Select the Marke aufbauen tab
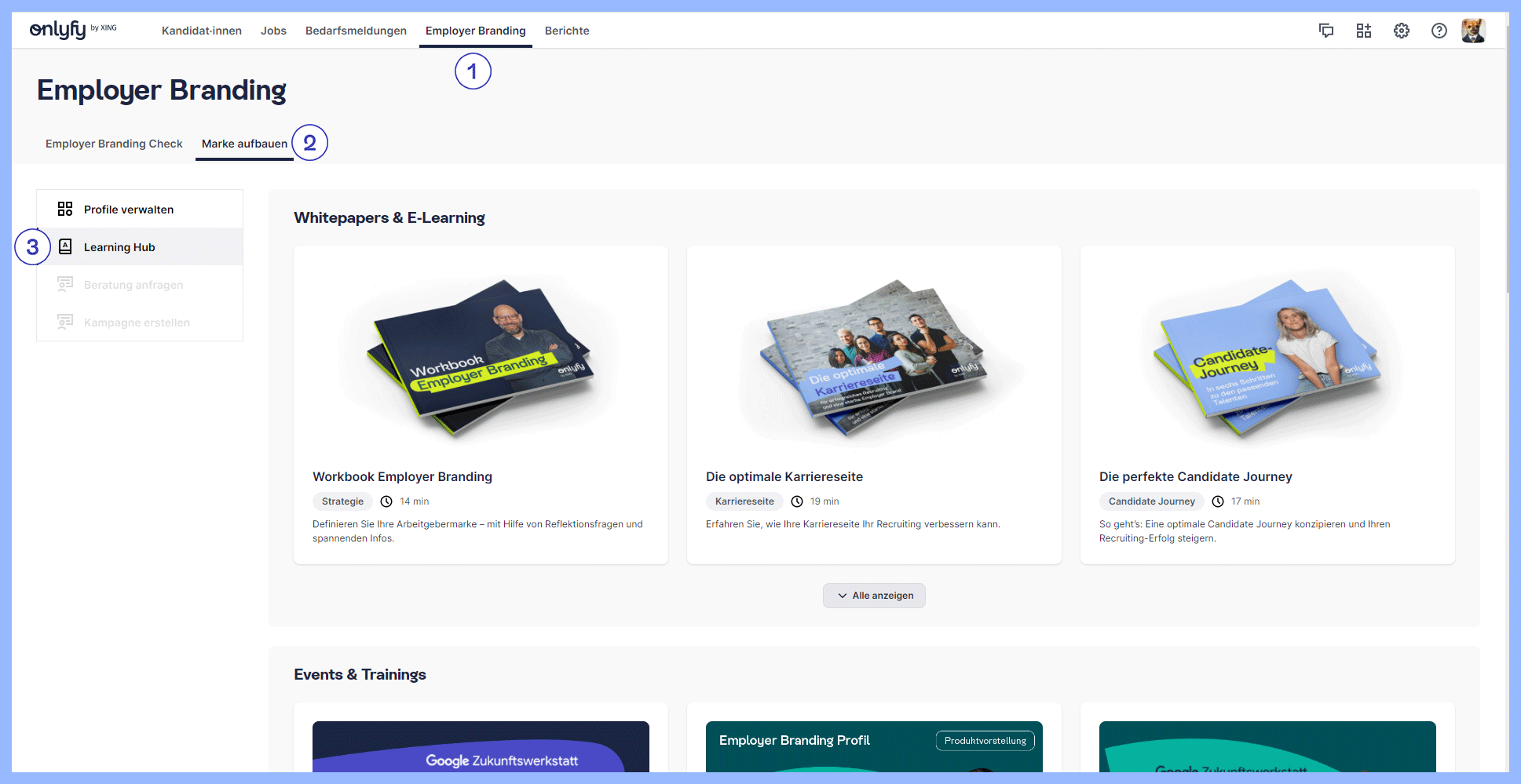 click(244, 144)
